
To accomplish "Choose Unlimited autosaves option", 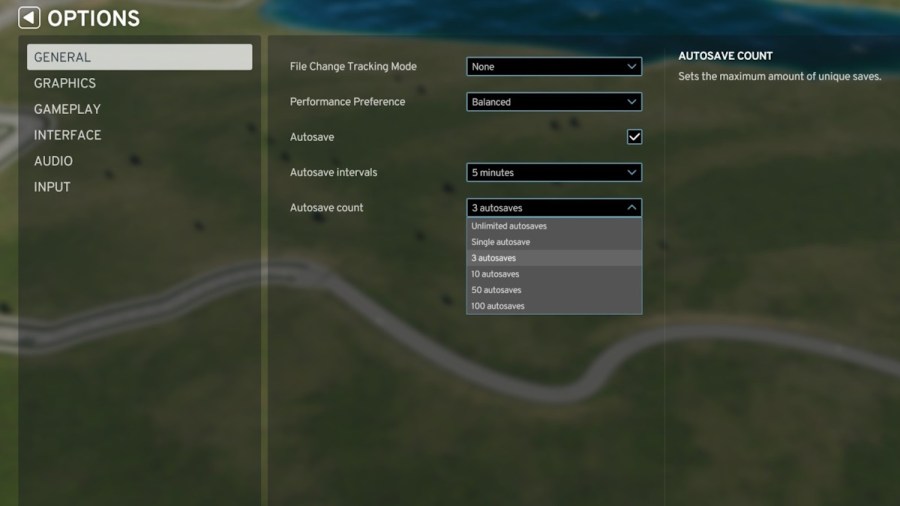I will click(554, 226).
